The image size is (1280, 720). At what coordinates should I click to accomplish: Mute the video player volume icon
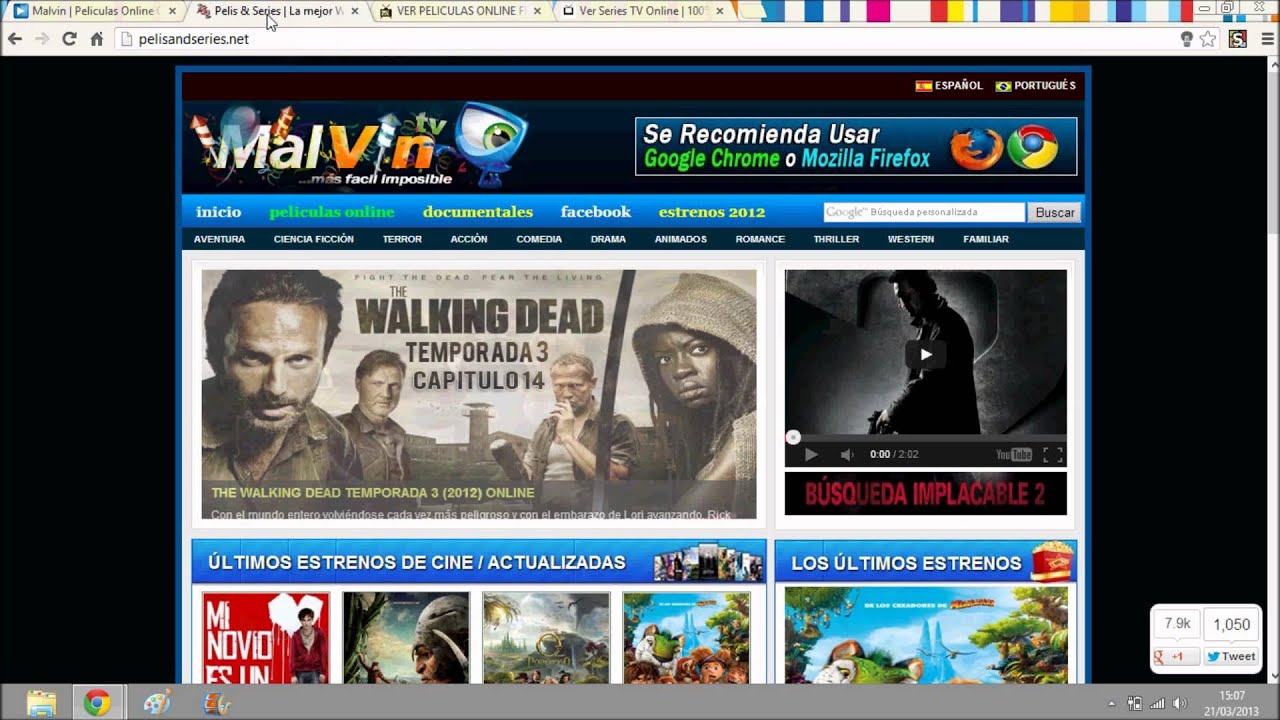pyautogui.click(x=847, y=454)
